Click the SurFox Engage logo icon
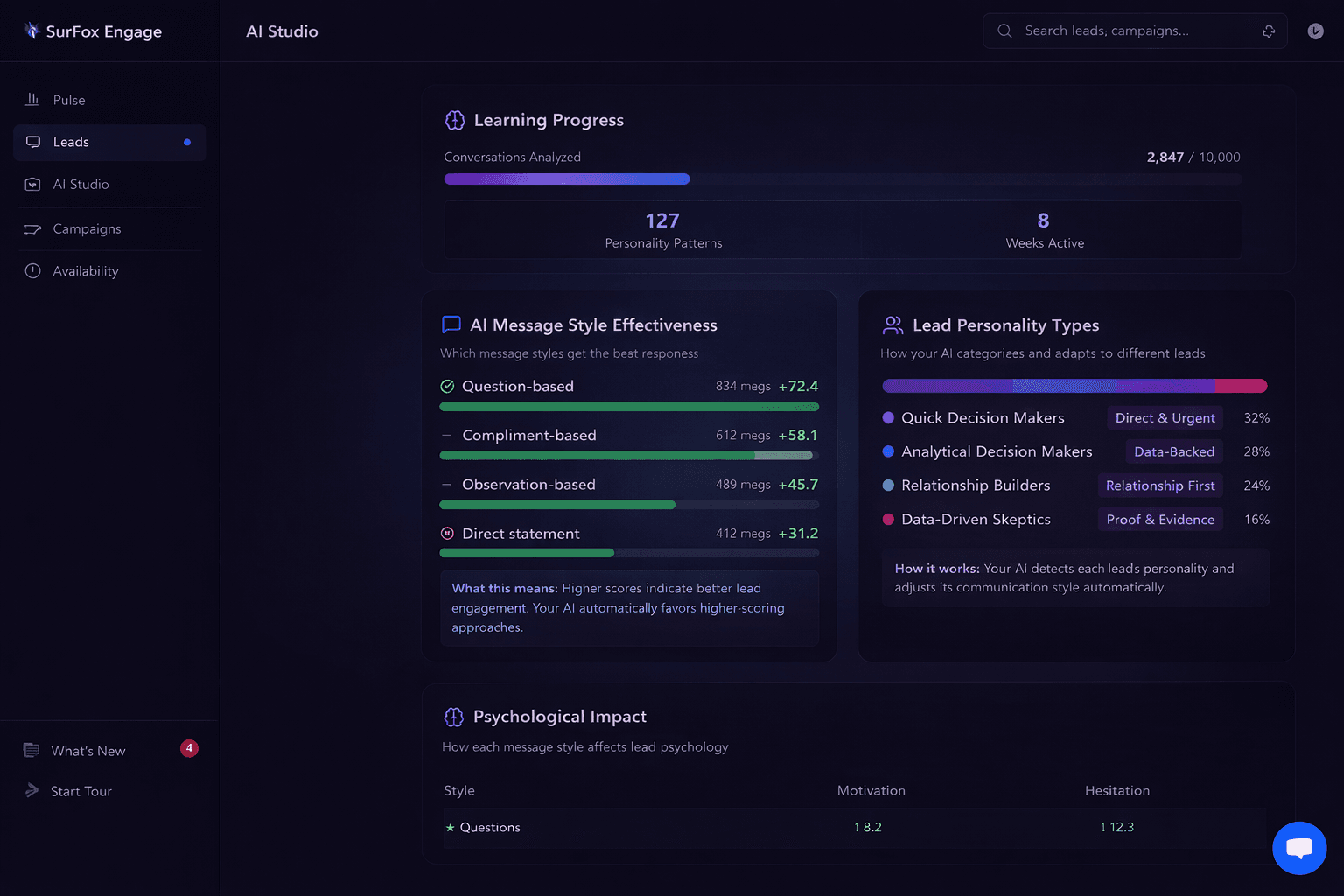This screenshot has height=896, width=1344. coord(31,31)
